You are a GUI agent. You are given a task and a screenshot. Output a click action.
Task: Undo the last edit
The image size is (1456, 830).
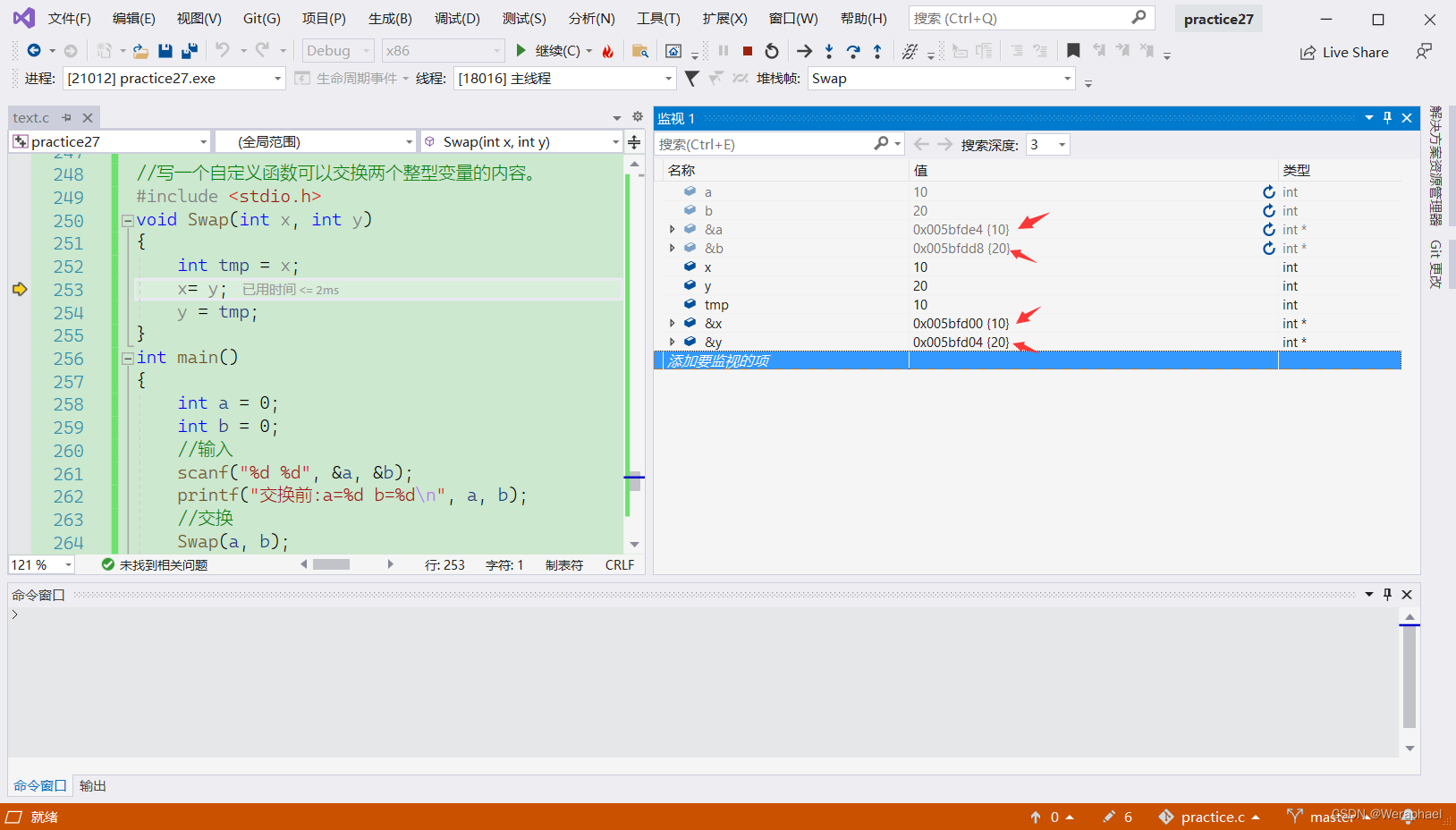pyautogui.click(x=223, y=51)
